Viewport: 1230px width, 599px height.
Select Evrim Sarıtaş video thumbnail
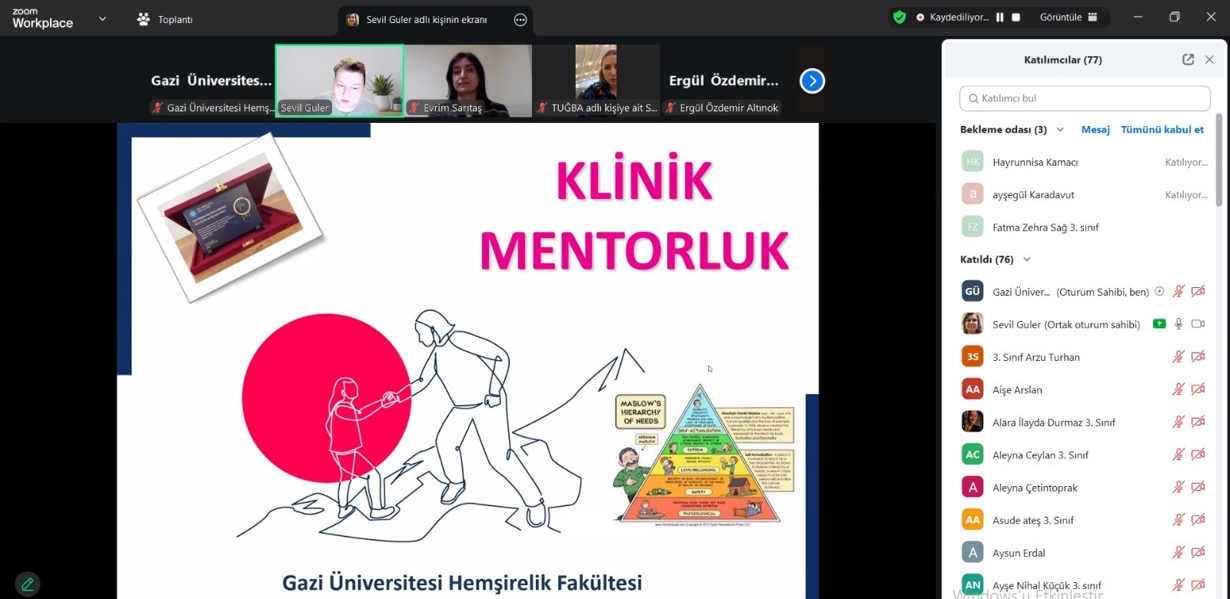pos(468,81)
